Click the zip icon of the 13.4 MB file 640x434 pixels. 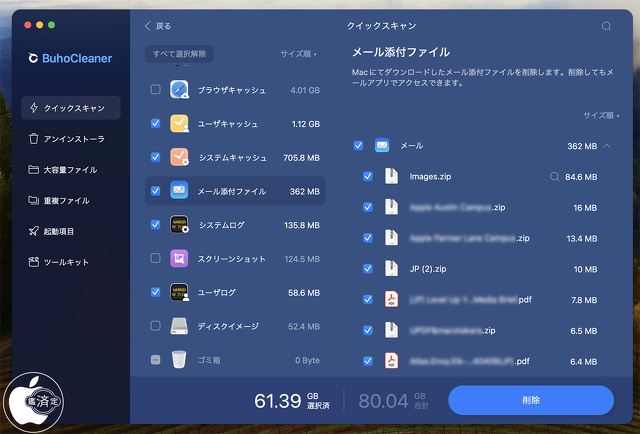coord(391,238)
